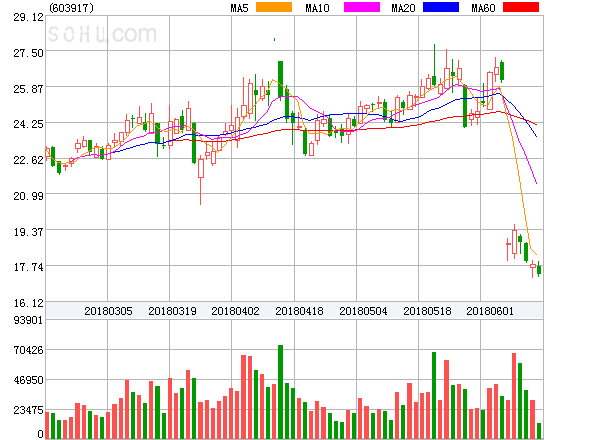Click the 19.37 price axis label
600x440 pixels.
point(29,232)
